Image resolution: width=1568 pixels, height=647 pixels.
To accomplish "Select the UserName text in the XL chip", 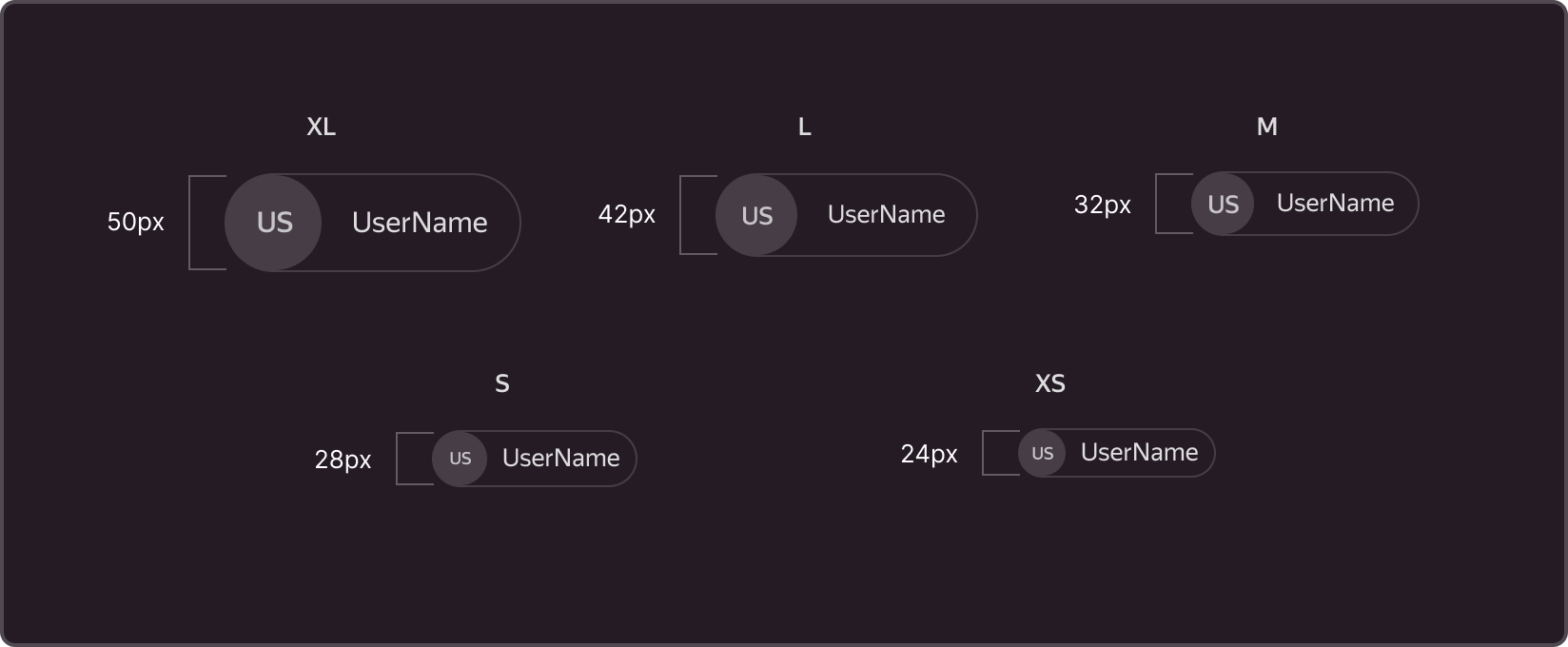I will (x=420, y=223).
